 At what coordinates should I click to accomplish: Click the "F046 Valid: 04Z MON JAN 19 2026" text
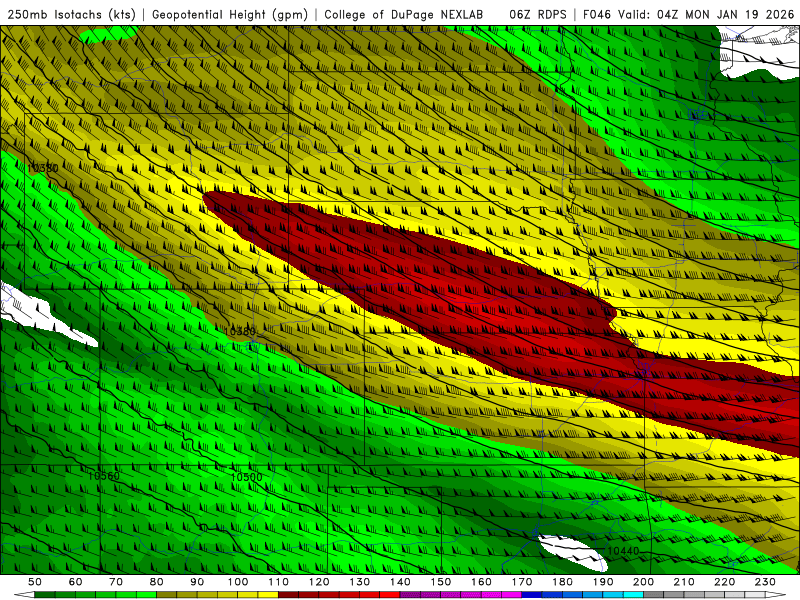click(688, 14)
